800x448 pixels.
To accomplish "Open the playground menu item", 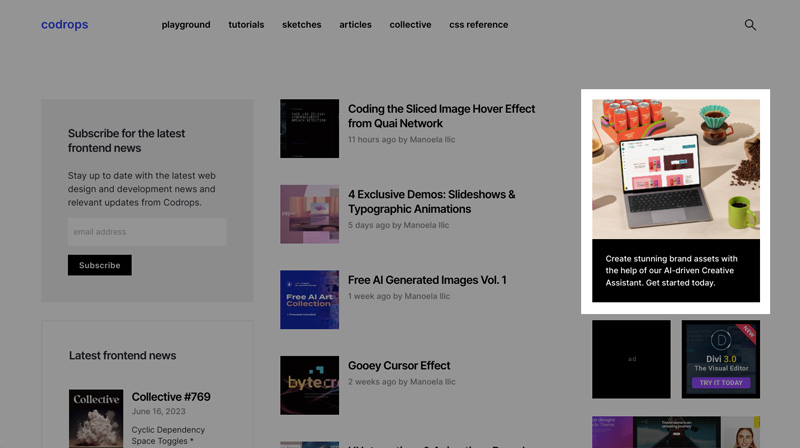I will pyautogui.click(x=186, y=24).
